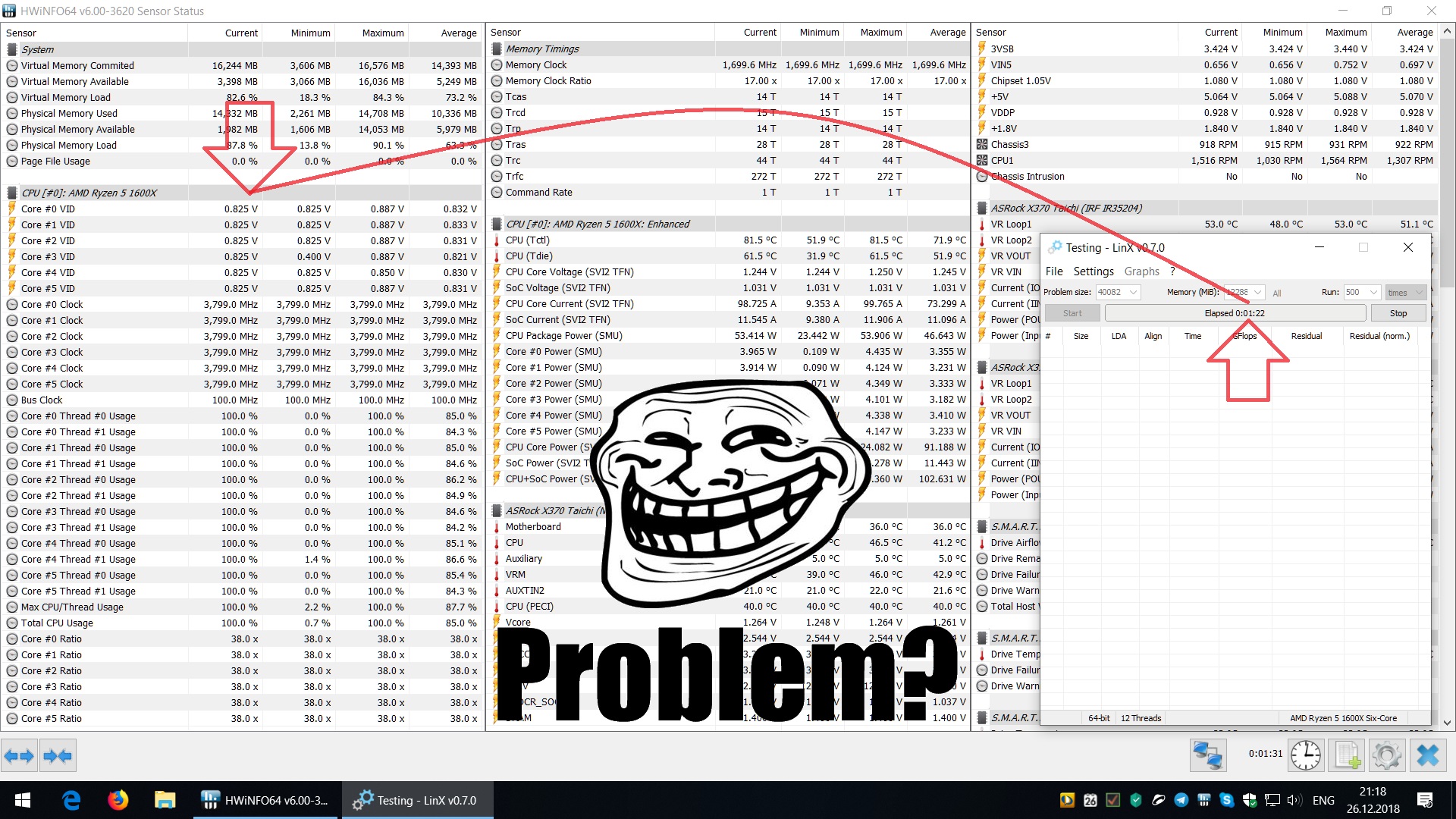Close sensors with the blue X icon

click(x=1427, y=755)
